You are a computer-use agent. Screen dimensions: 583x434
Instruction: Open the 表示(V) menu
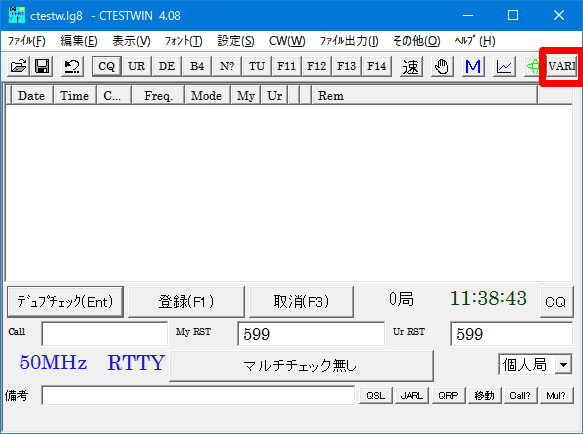coord(131,41)
